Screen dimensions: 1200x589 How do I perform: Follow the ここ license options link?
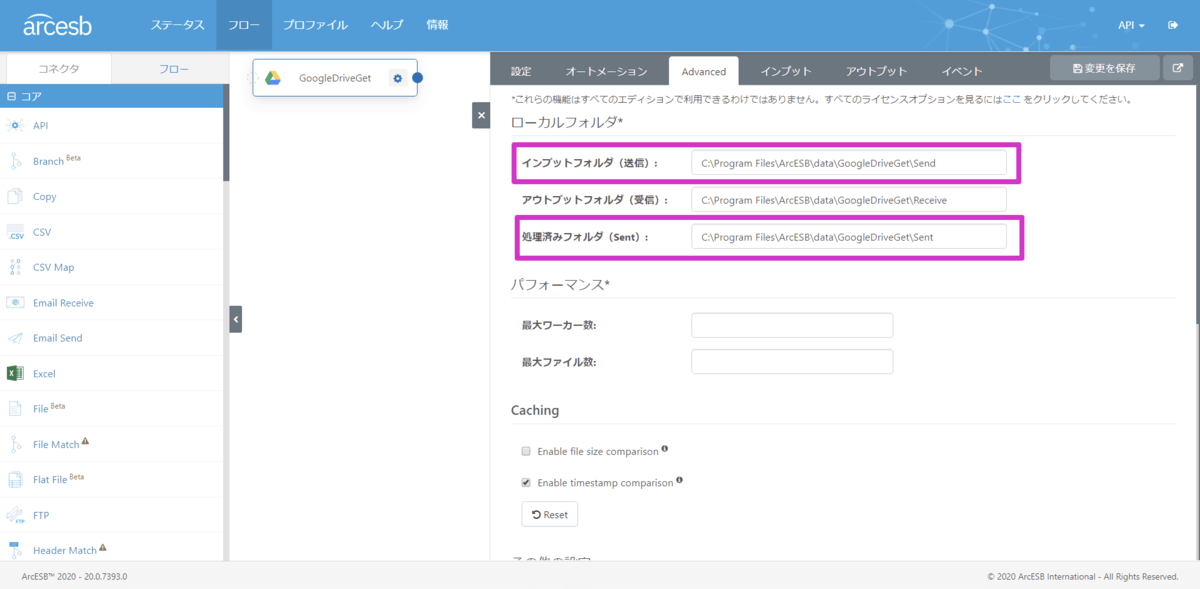[1011, 100]
